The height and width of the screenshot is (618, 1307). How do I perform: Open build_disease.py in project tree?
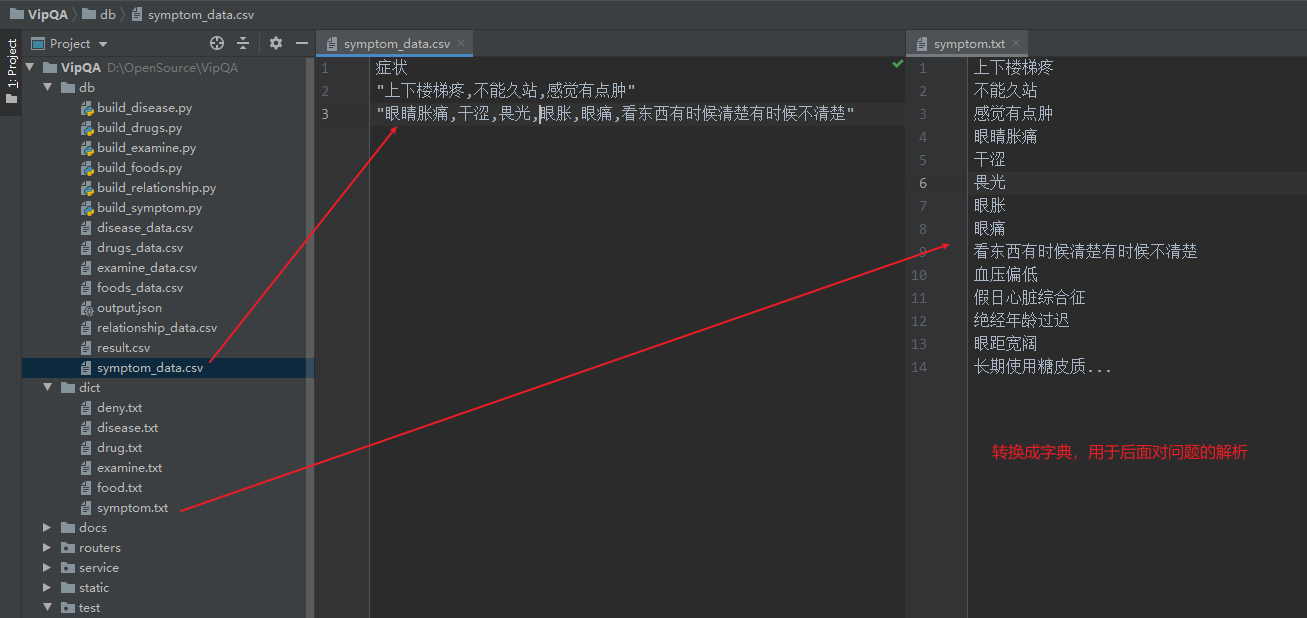pos(144,108)
